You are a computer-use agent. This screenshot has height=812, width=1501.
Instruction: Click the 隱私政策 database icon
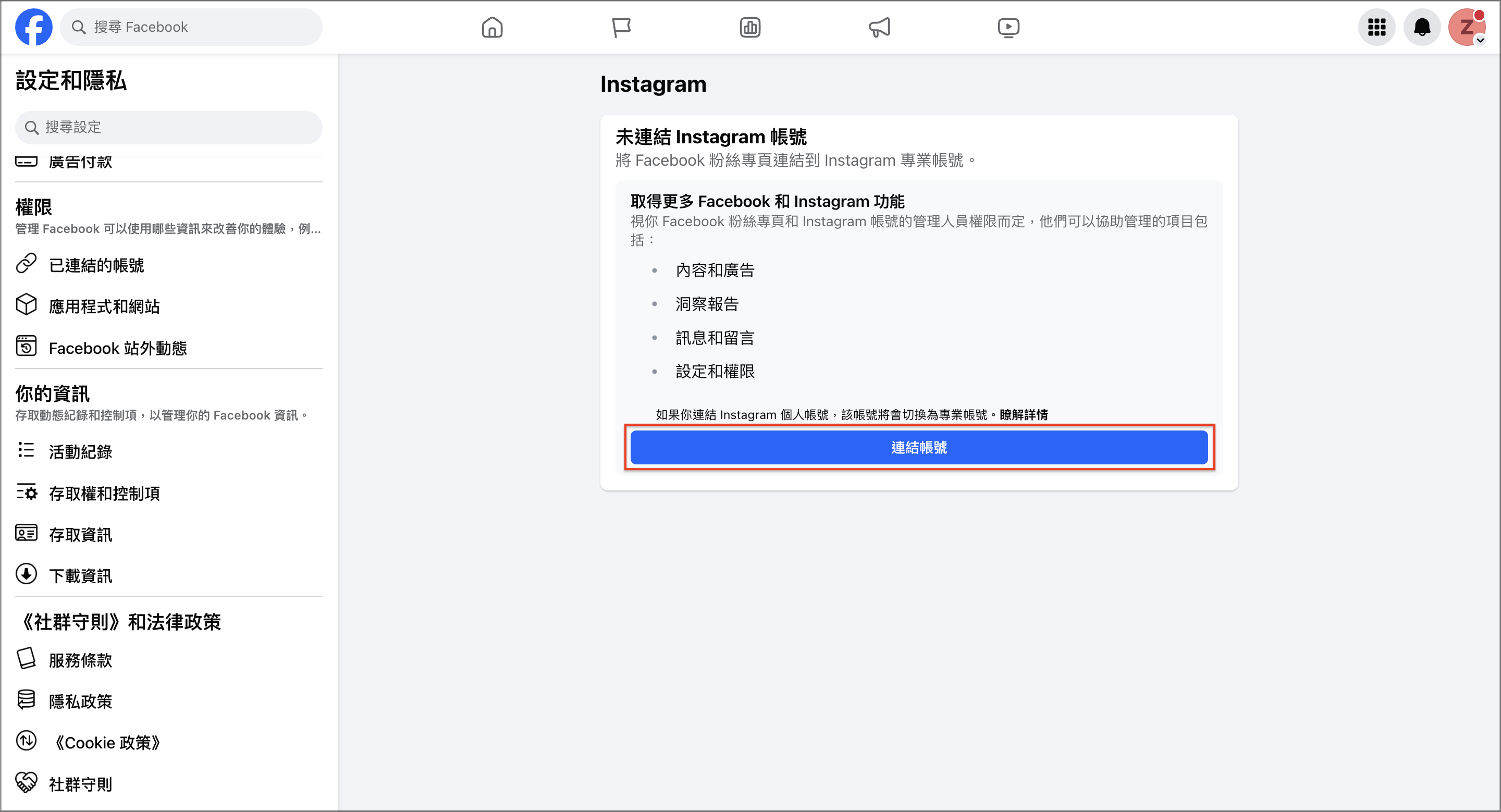pos(26,699)
